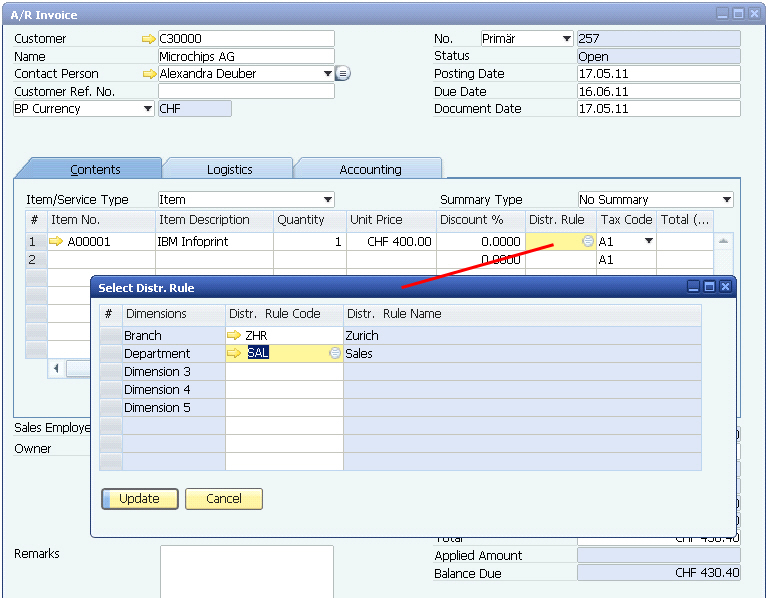Close the A/R Invoice window
Viewport: 768px width, 598px height.
pyautogui.click(x=754, y=14)
